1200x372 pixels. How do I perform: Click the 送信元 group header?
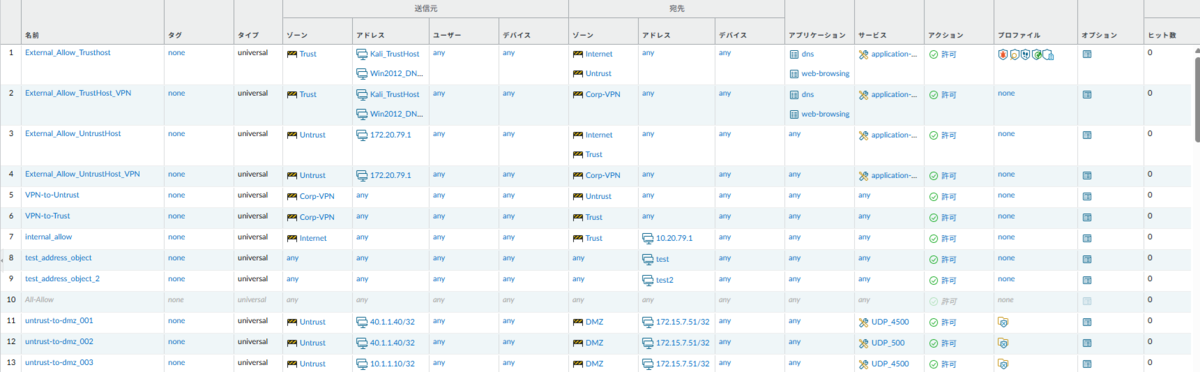[426, 8]
